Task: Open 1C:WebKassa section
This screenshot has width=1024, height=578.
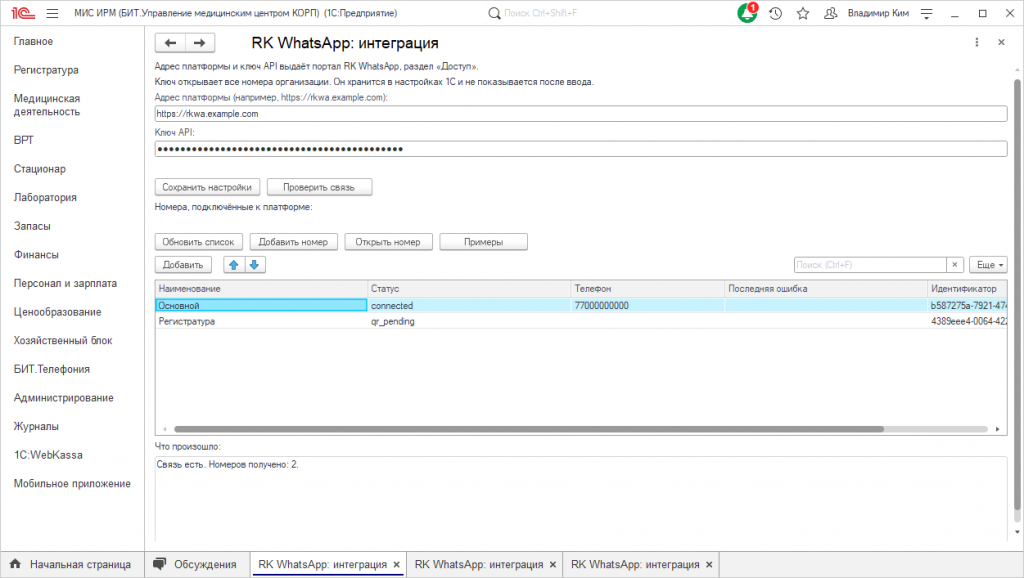Action: [48, 455]
